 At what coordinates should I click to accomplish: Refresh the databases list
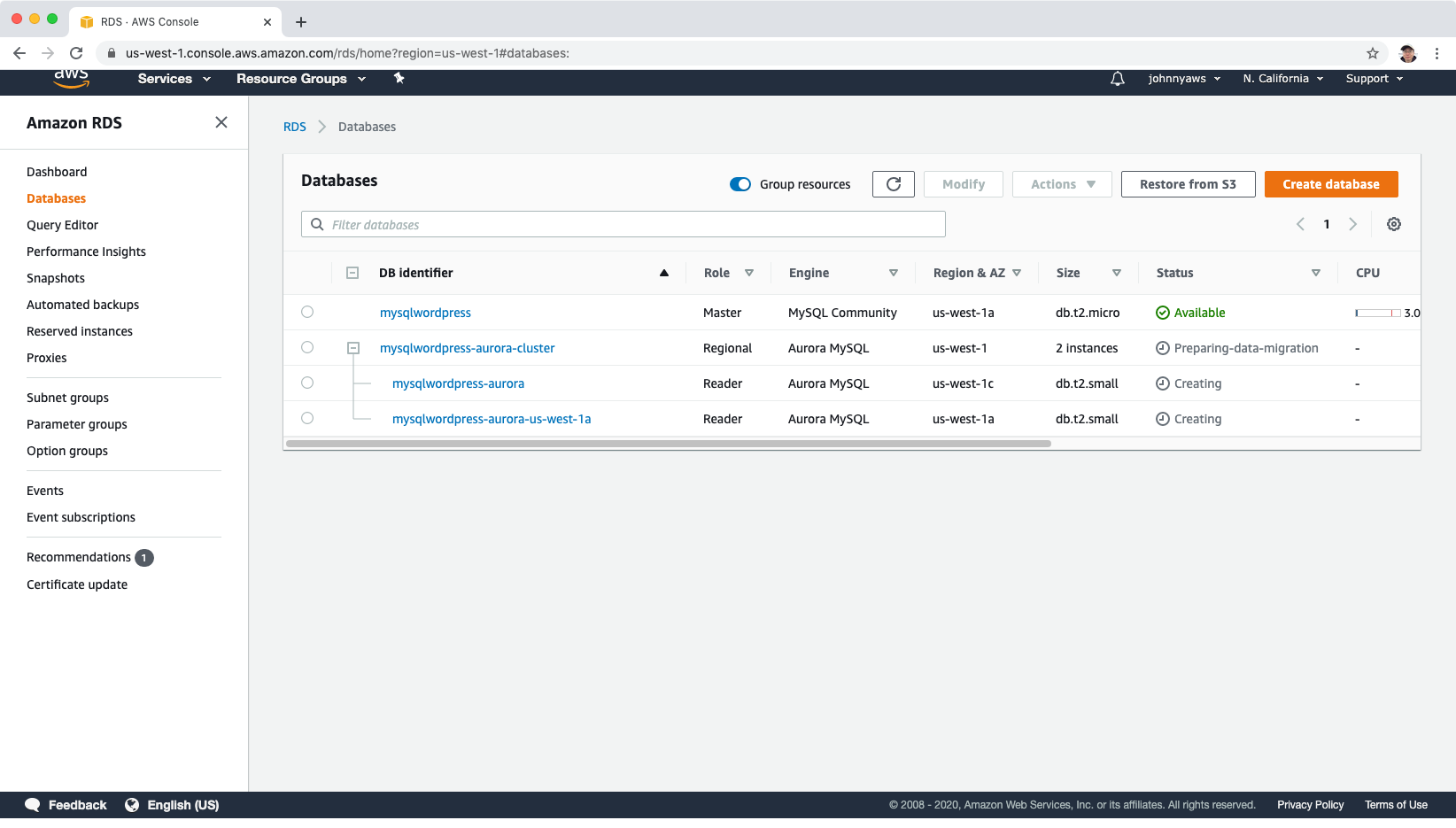[x=894, y=184]
